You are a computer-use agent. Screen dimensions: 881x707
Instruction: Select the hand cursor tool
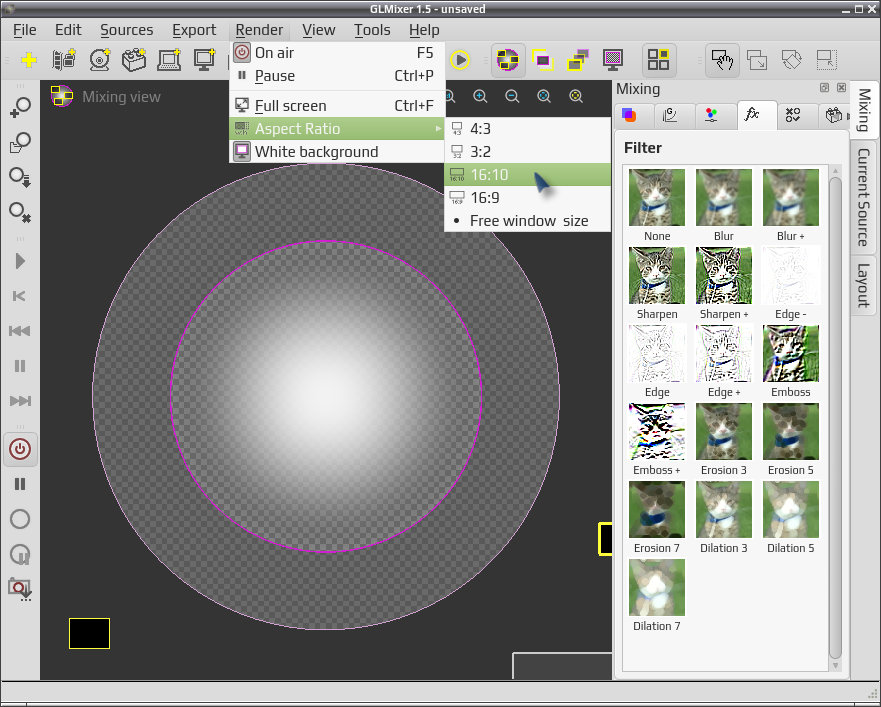(x=722, y=60)
